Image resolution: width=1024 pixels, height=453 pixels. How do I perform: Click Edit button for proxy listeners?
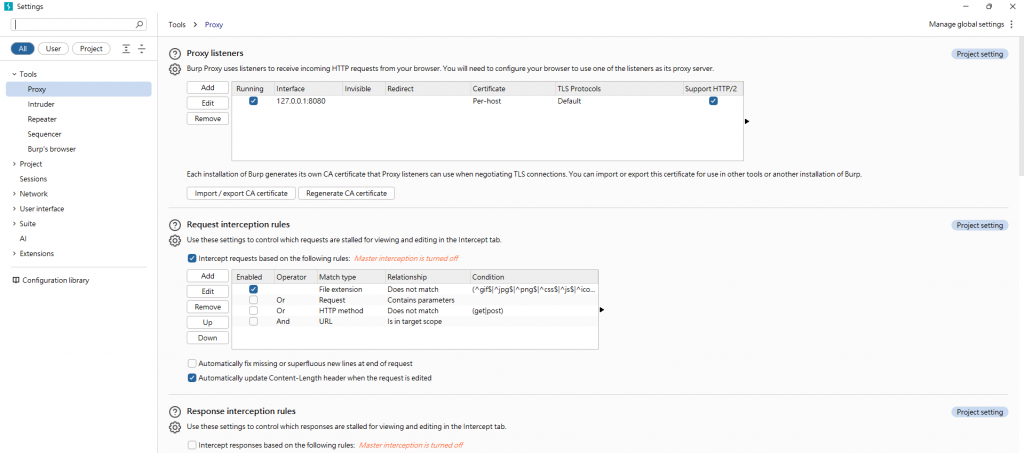[208, 103]
